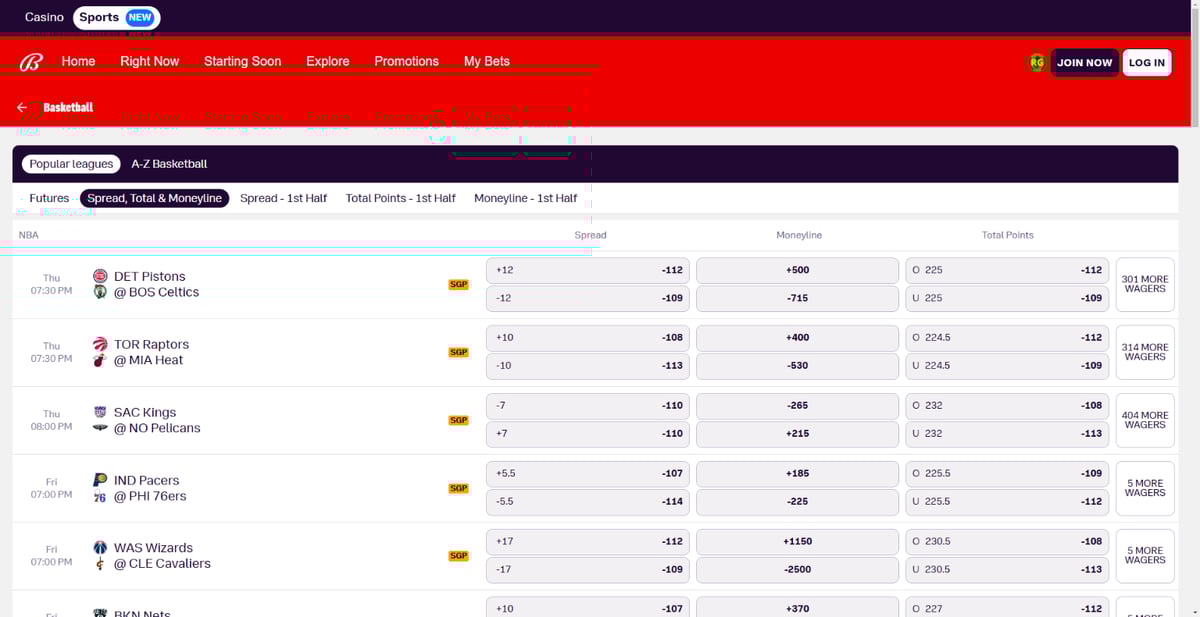Open 314 MORE WAGERS for Raptors game
Image resolution: width=1200 pixels, height=617 pixels.
point(1145,352)
